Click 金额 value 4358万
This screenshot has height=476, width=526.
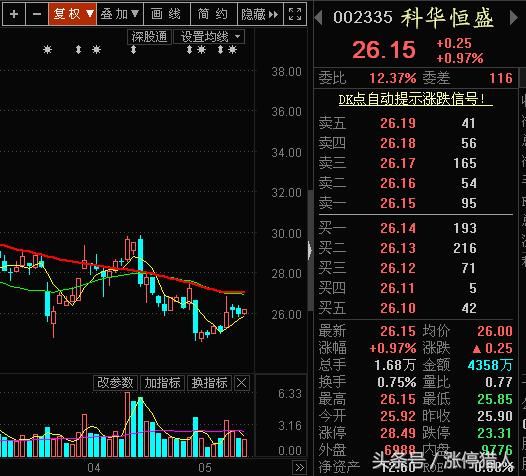490,365
